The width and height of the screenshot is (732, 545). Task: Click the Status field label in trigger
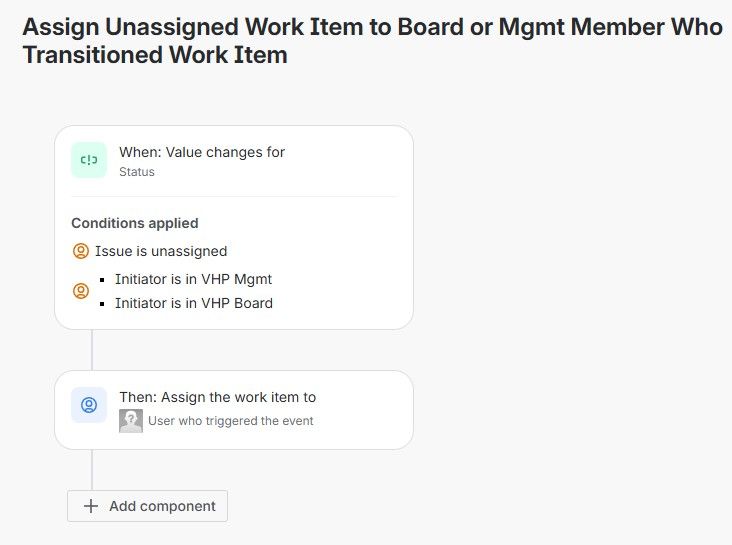(137, 172)
